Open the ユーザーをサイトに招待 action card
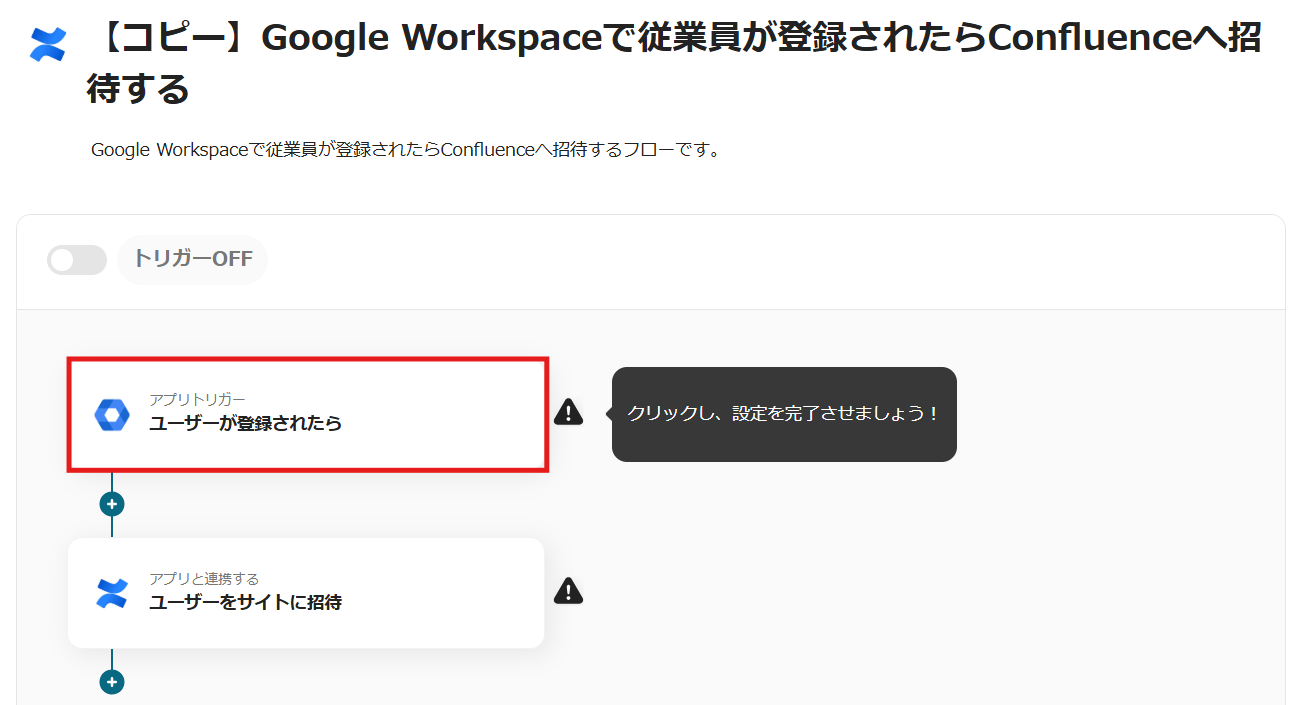The height and width of the screenshot is (705, 1301). [x=306, y=593]
